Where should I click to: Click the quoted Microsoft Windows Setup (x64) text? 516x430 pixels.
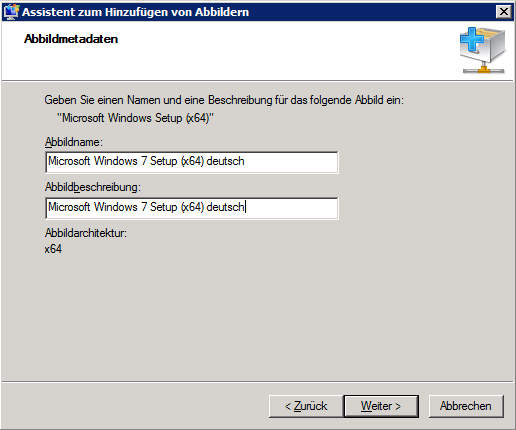point(135,118)
